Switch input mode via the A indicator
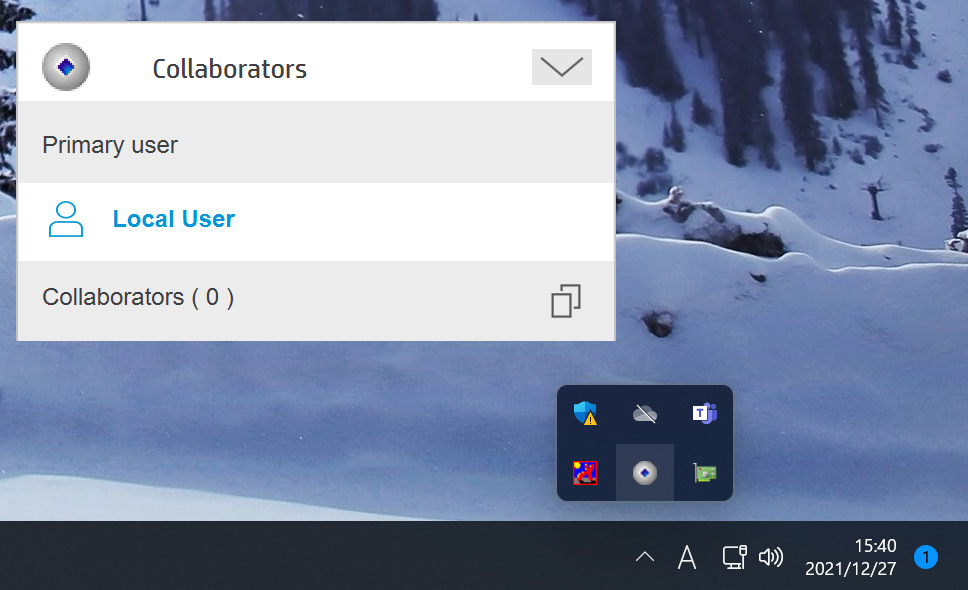This screenshot has width=968, height=590. (686, 557)
